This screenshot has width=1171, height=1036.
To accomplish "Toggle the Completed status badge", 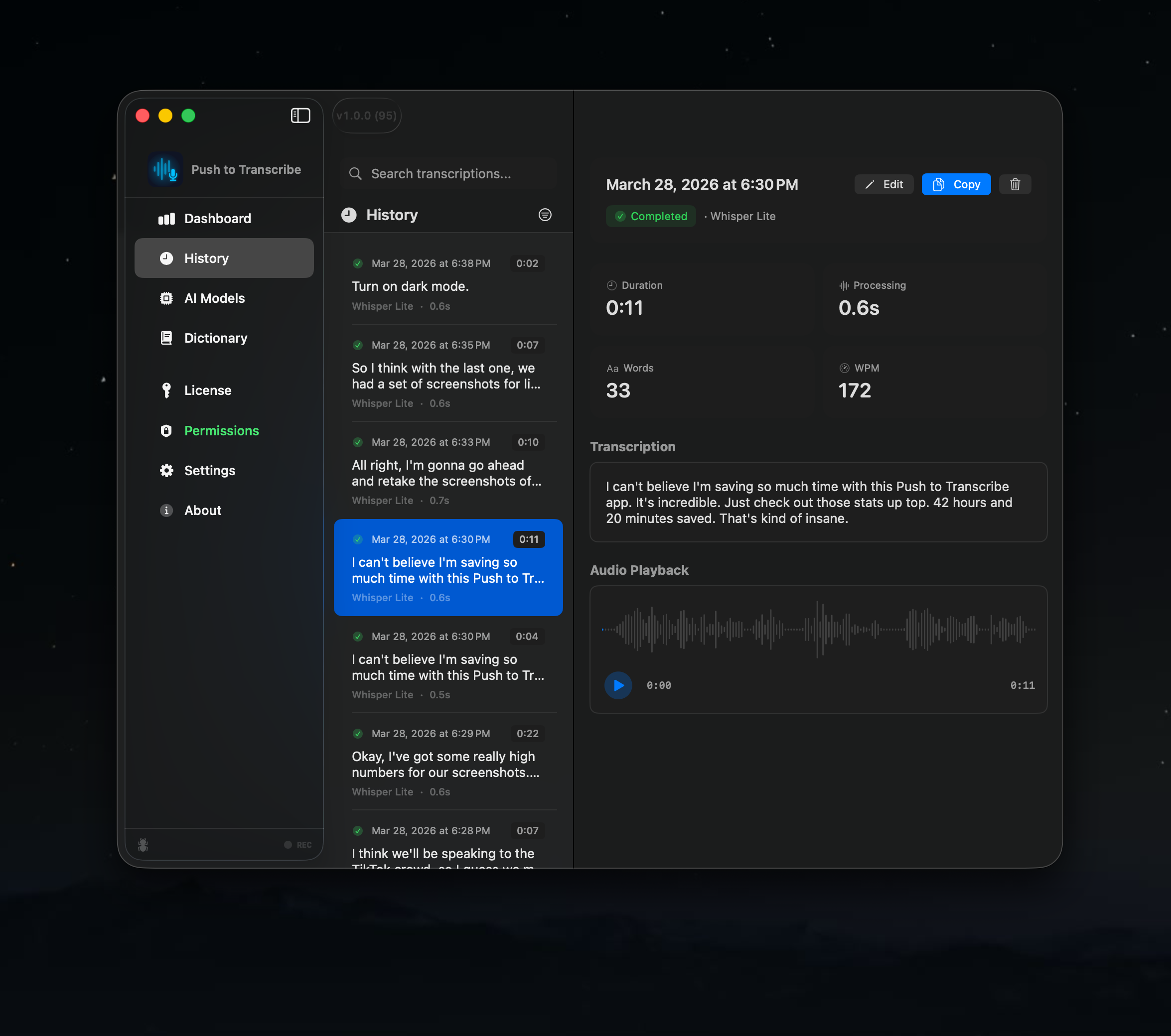I will click(x=650, y=216).
